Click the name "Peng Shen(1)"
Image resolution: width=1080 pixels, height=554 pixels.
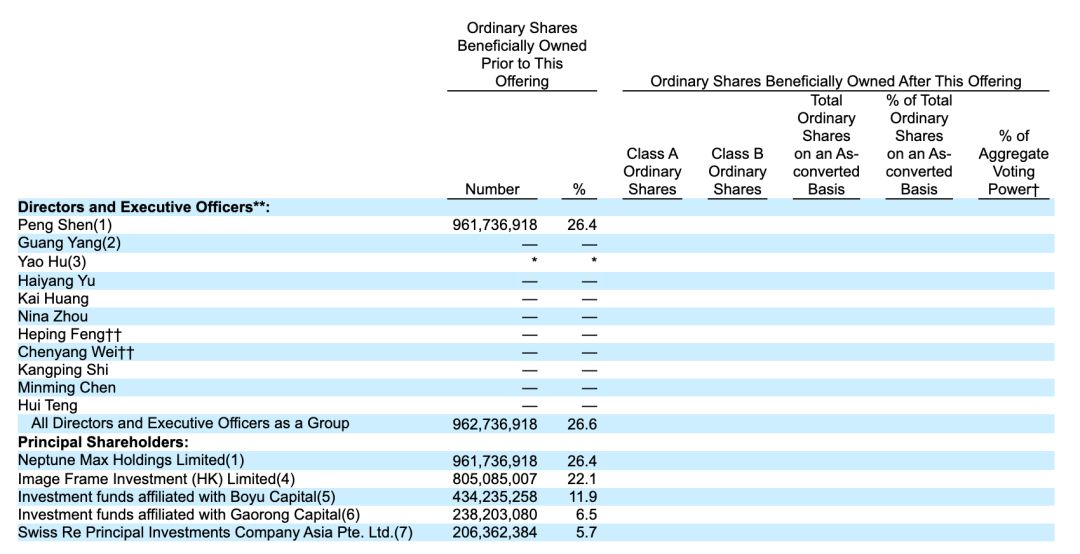[65, 225]
